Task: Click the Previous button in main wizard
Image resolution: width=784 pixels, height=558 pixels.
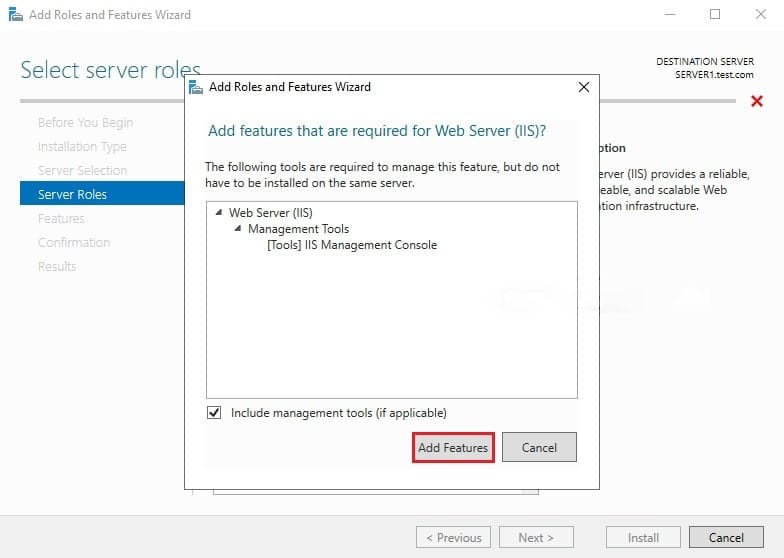Action: click(x=454, y=538)
